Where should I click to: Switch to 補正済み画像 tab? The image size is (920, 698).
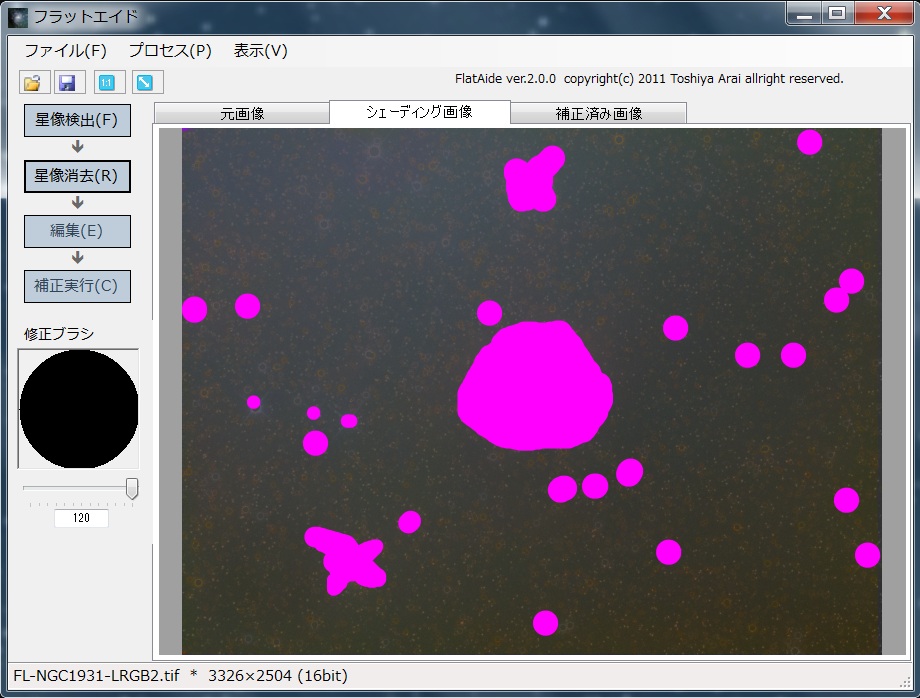point(598,113)
